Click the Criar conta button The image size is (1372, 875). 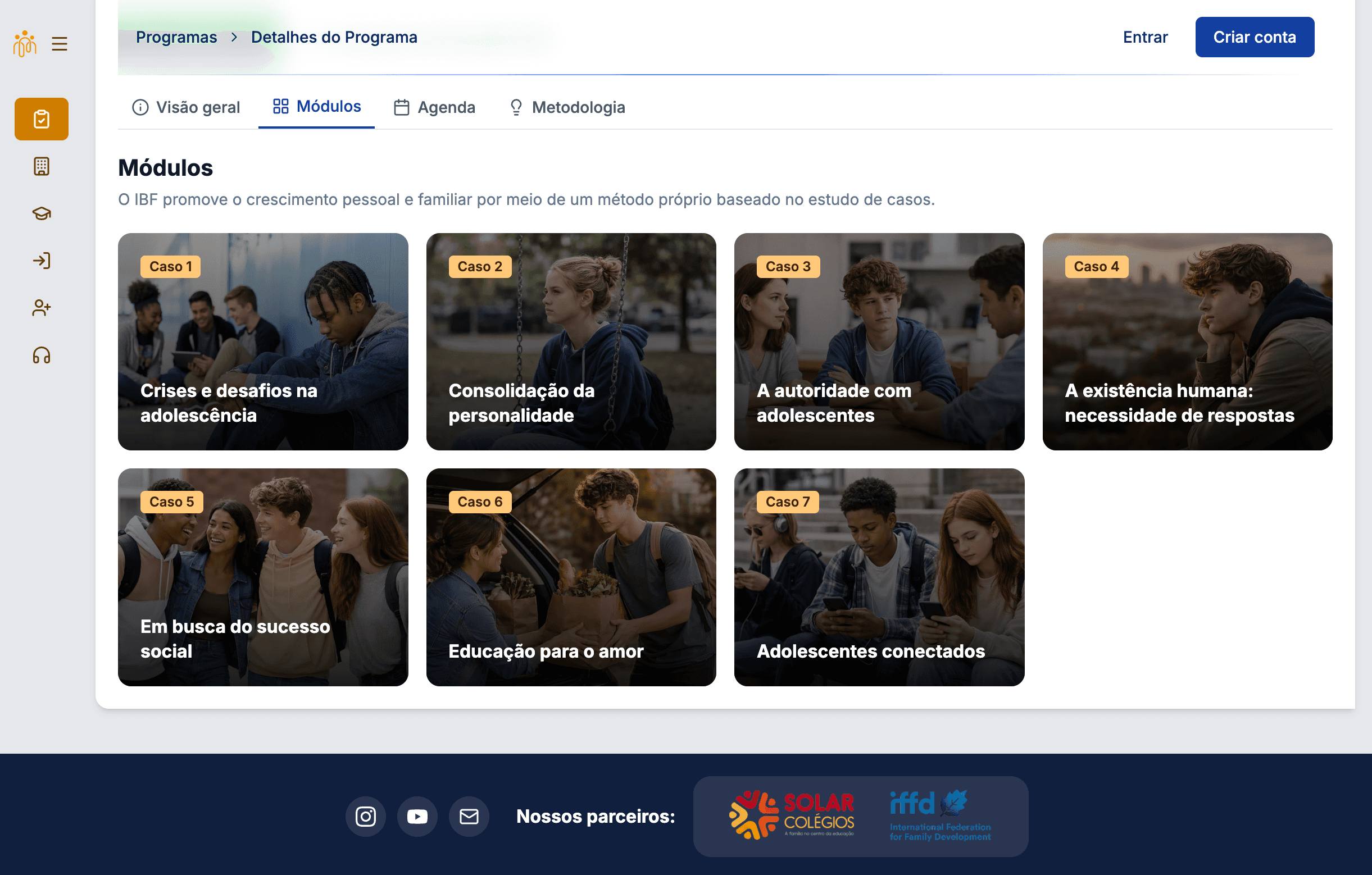pos(1254,37)
